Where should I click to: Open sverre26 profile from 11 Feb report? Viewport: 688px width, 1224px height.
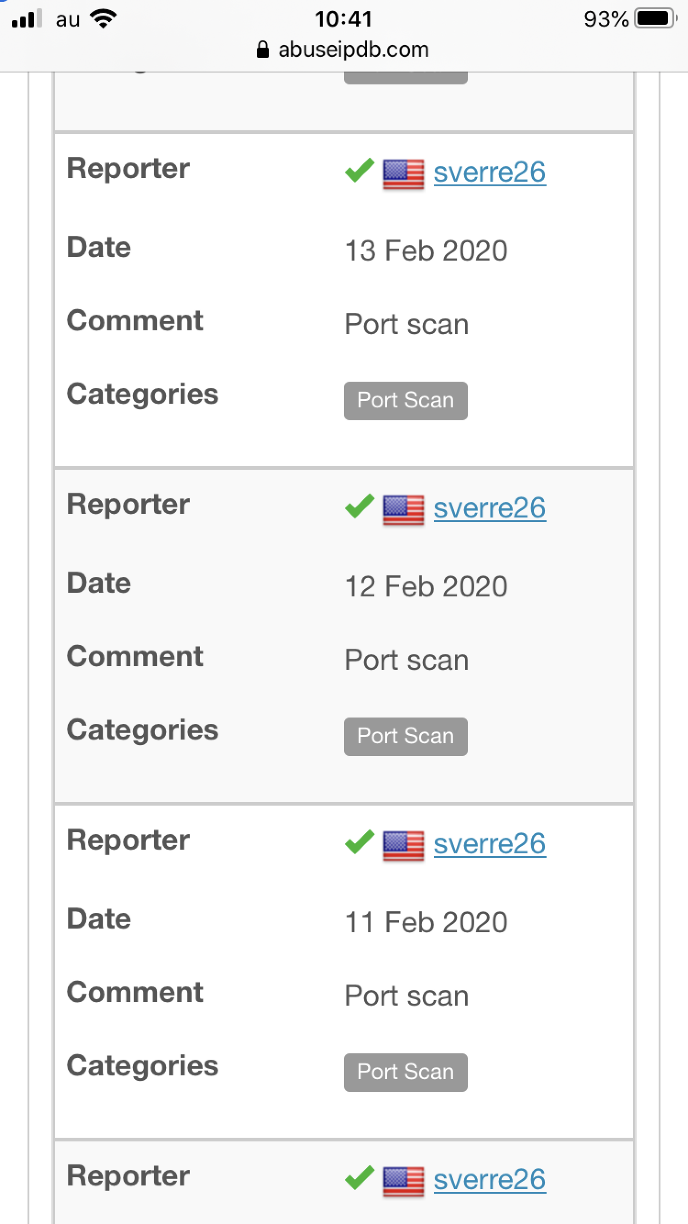[x=490, y=844]
